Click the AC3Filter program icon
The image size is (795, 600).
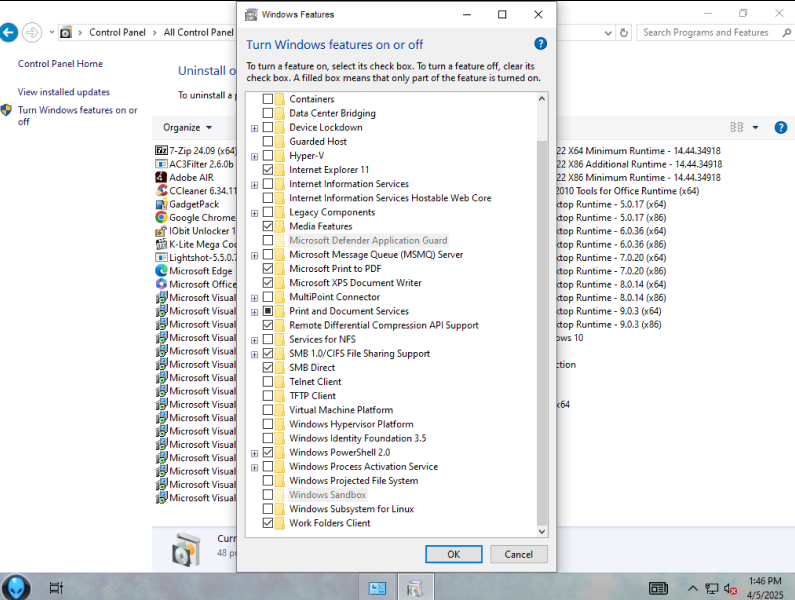tap(161, 164)
